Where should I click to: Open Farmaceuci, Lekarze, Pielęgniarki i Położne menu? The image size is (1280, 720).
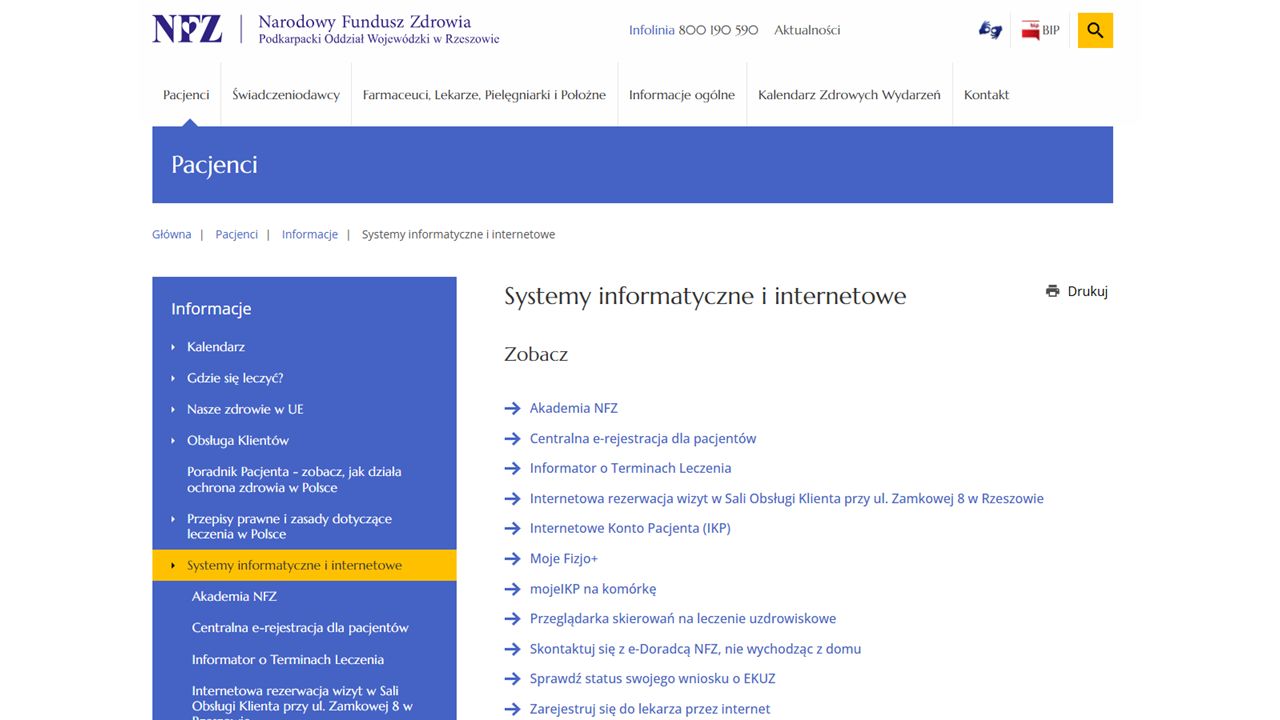pos(484,95)
